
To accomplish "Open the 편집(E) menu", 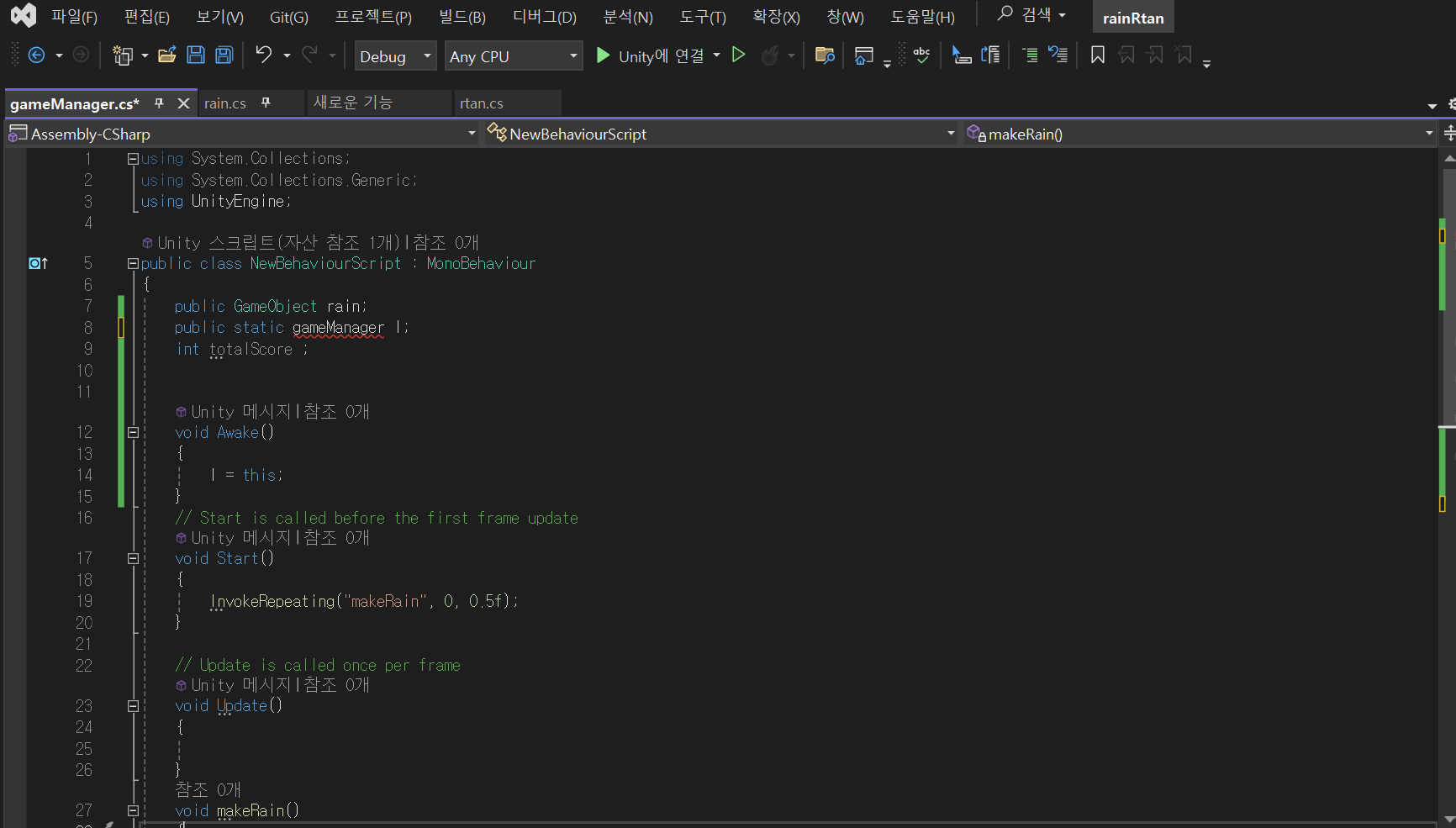I will tap(147, 17).
